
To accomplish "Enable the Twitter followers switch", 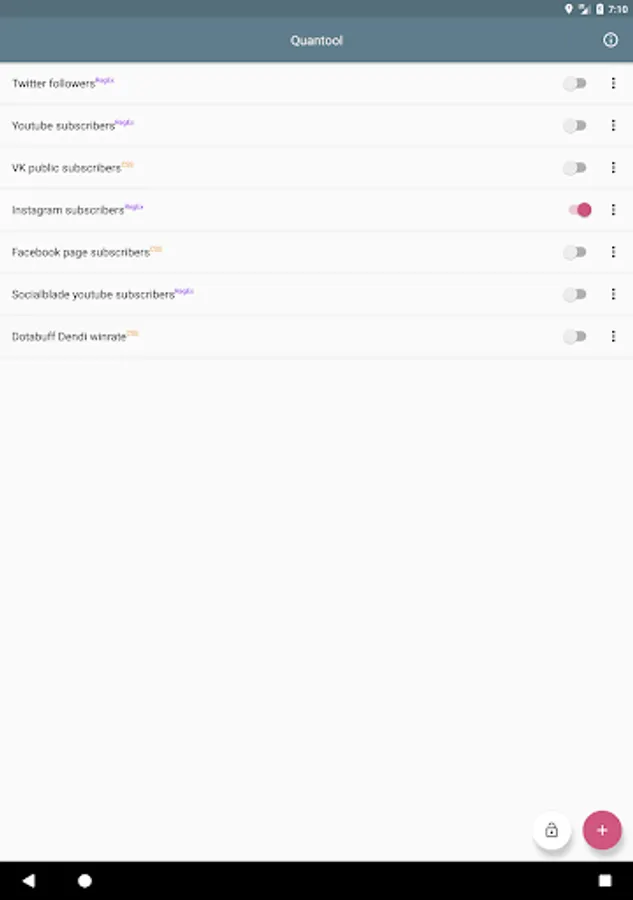I will 575,84.
